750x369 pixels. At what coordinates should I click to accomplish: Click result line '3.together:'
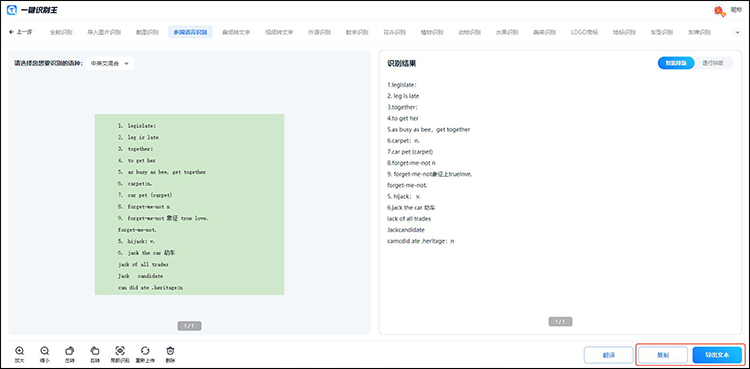[402, 107]
